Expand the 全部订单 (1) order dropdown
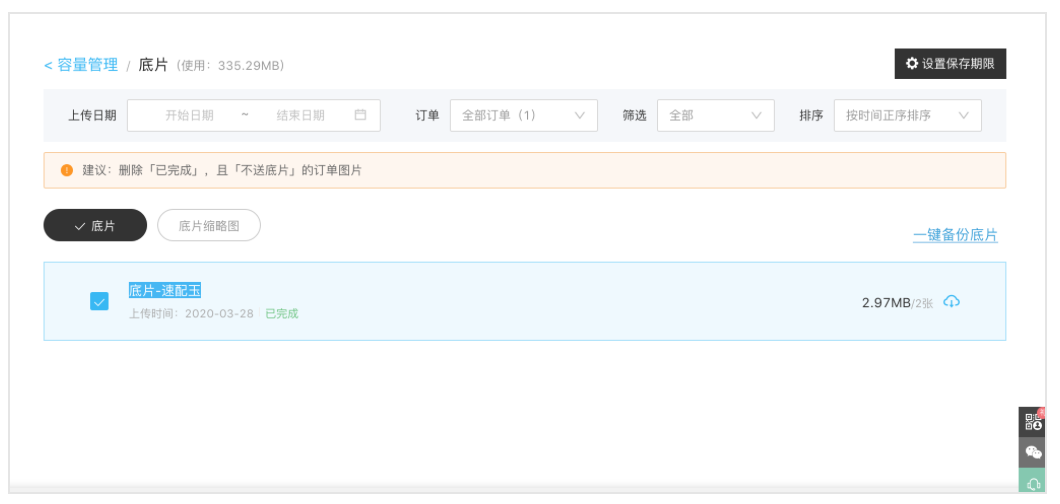The height and width of the screenshot is (504, 1060). click(x=523, y=115)
